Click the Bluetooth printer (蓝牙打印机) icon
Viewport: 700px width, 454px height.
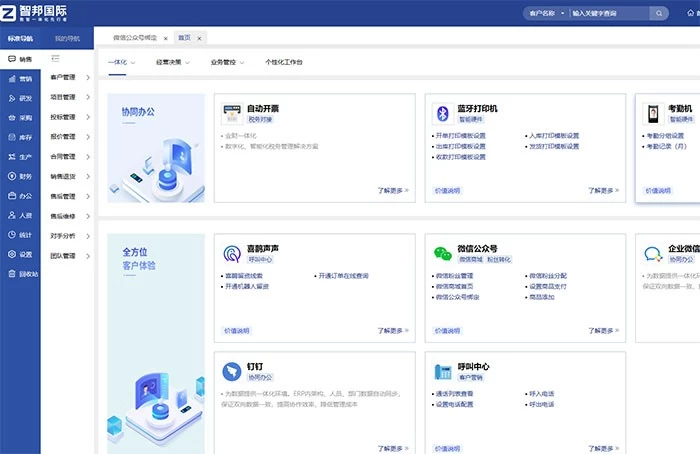tap(443, 112)
